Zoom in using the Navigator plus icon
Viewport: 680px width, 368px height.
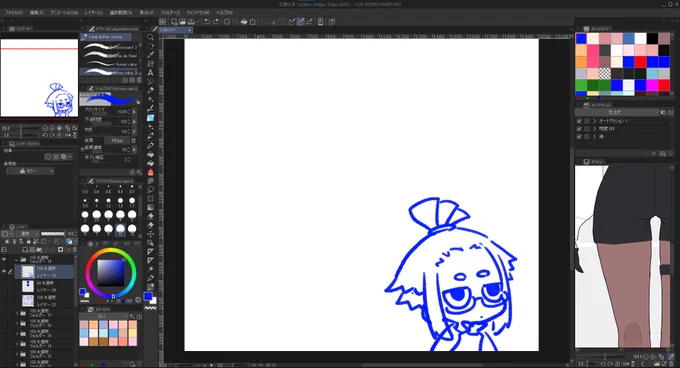(52, 128)
